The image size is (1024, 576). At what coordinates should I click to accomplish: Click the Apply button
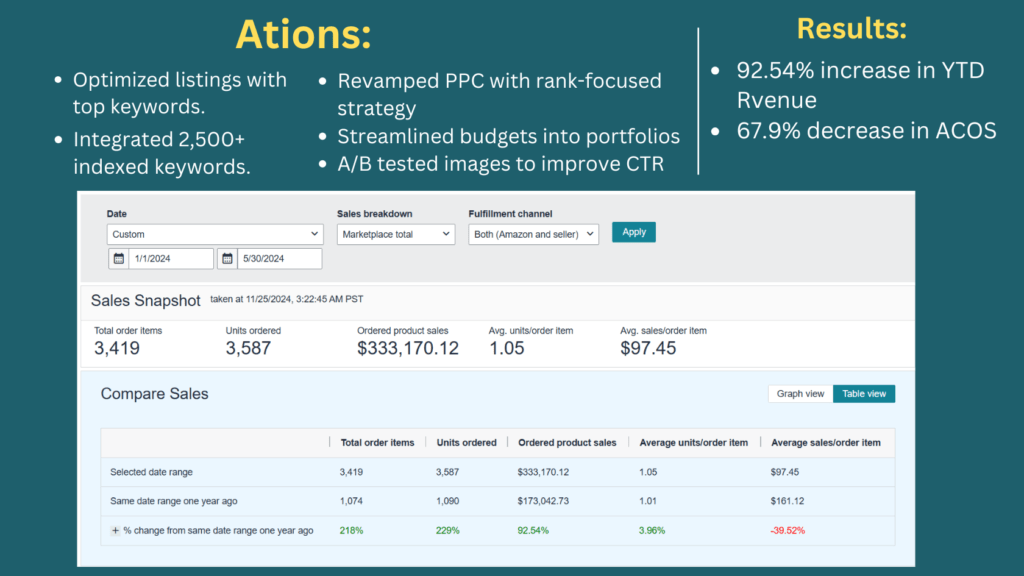pos(633,231)
